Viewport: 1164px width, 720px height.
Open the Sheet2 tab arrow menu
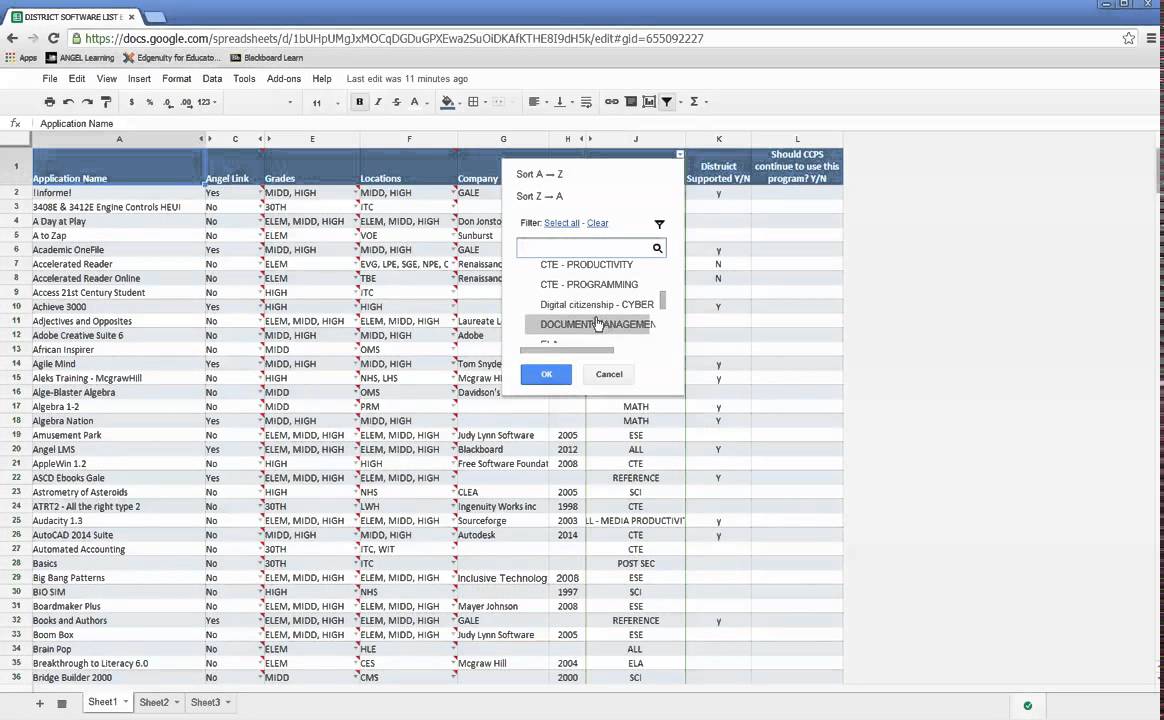(x=177, y=702)
